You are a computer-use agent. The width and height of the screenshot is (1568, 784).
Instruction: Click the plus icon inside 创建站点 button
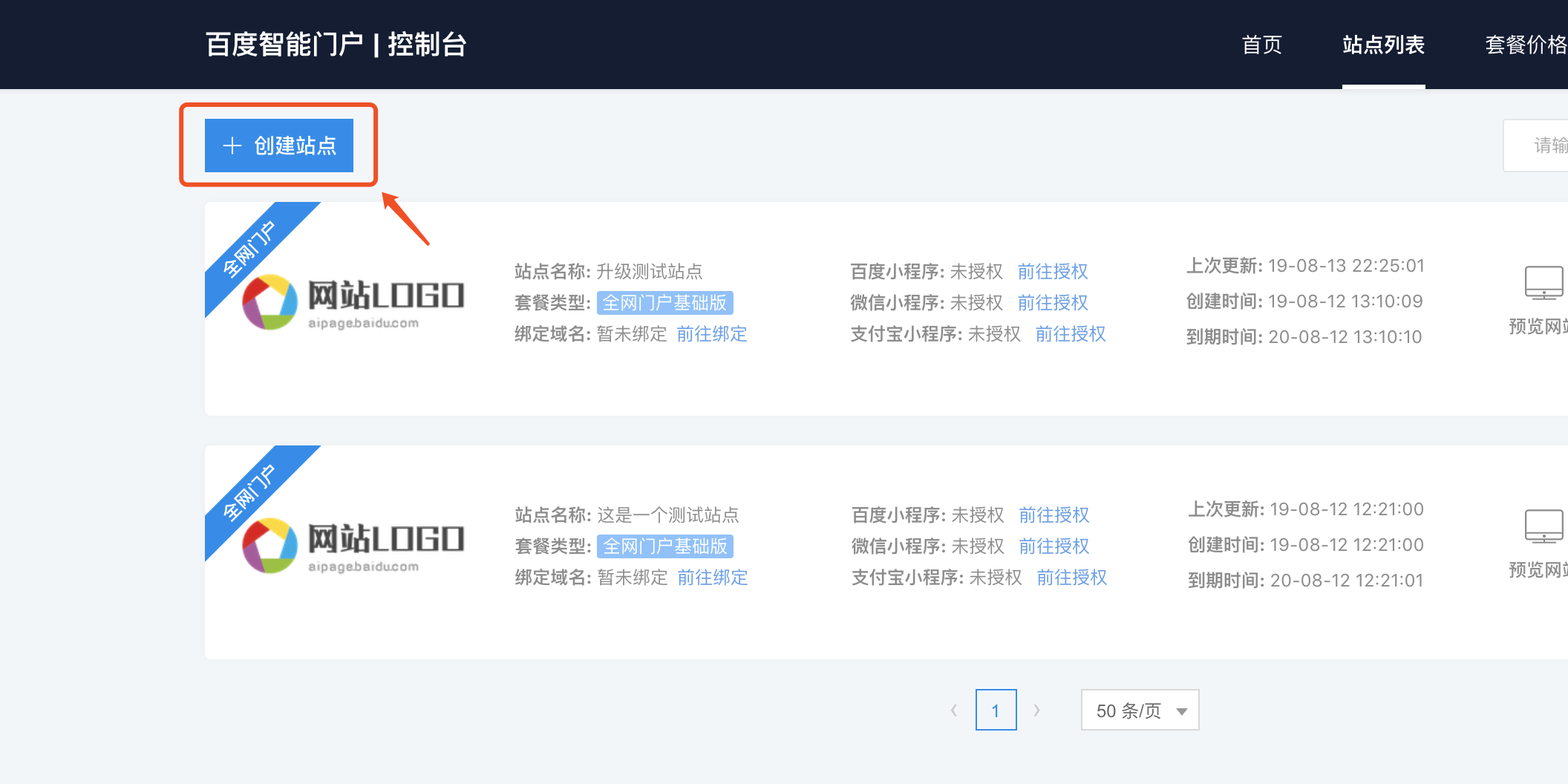[x=231, y=146]
